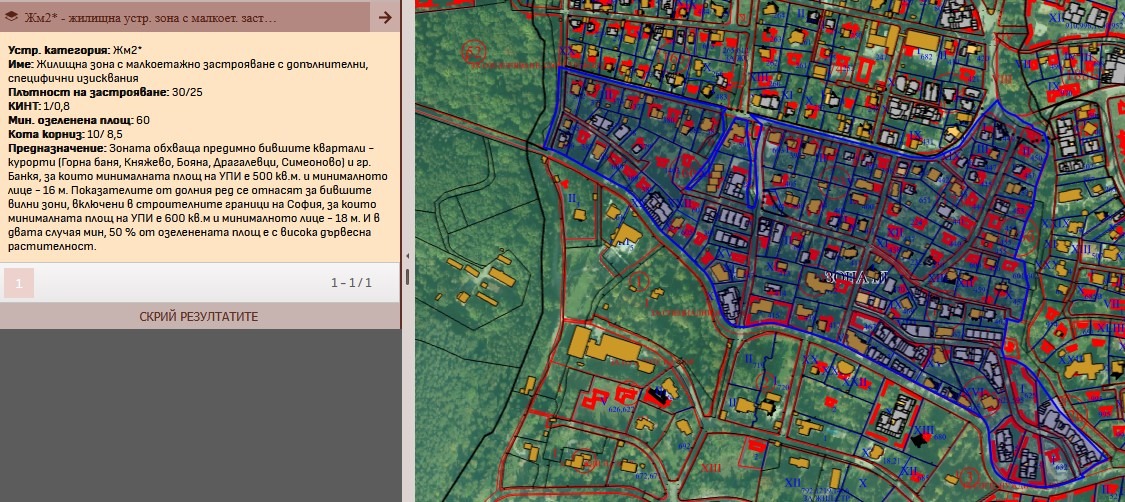Click the 1 – 1 / 1 results counter
Viewport: 1125px width, 502px height.
[351, 283]
